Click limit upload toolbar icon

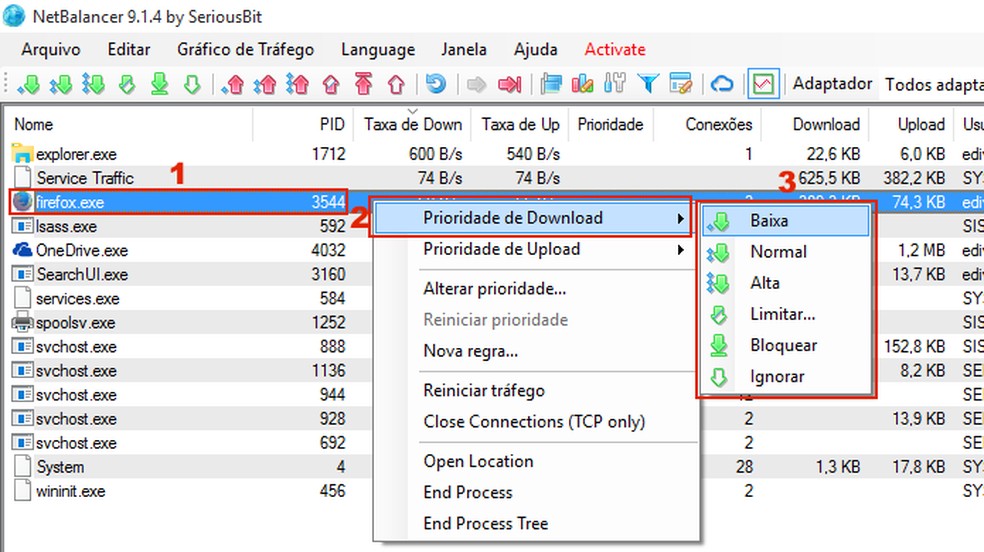click(331, 83)
